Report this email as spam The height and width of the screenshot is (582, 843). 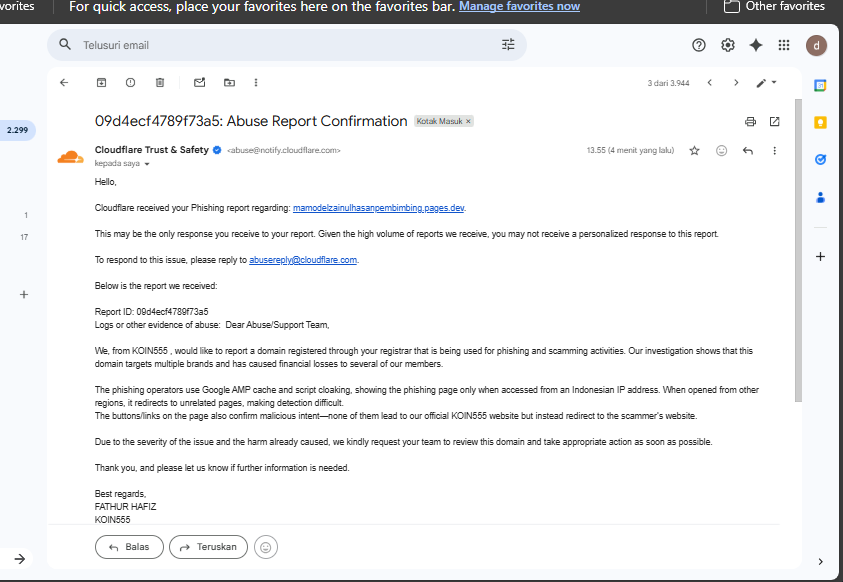130,82
